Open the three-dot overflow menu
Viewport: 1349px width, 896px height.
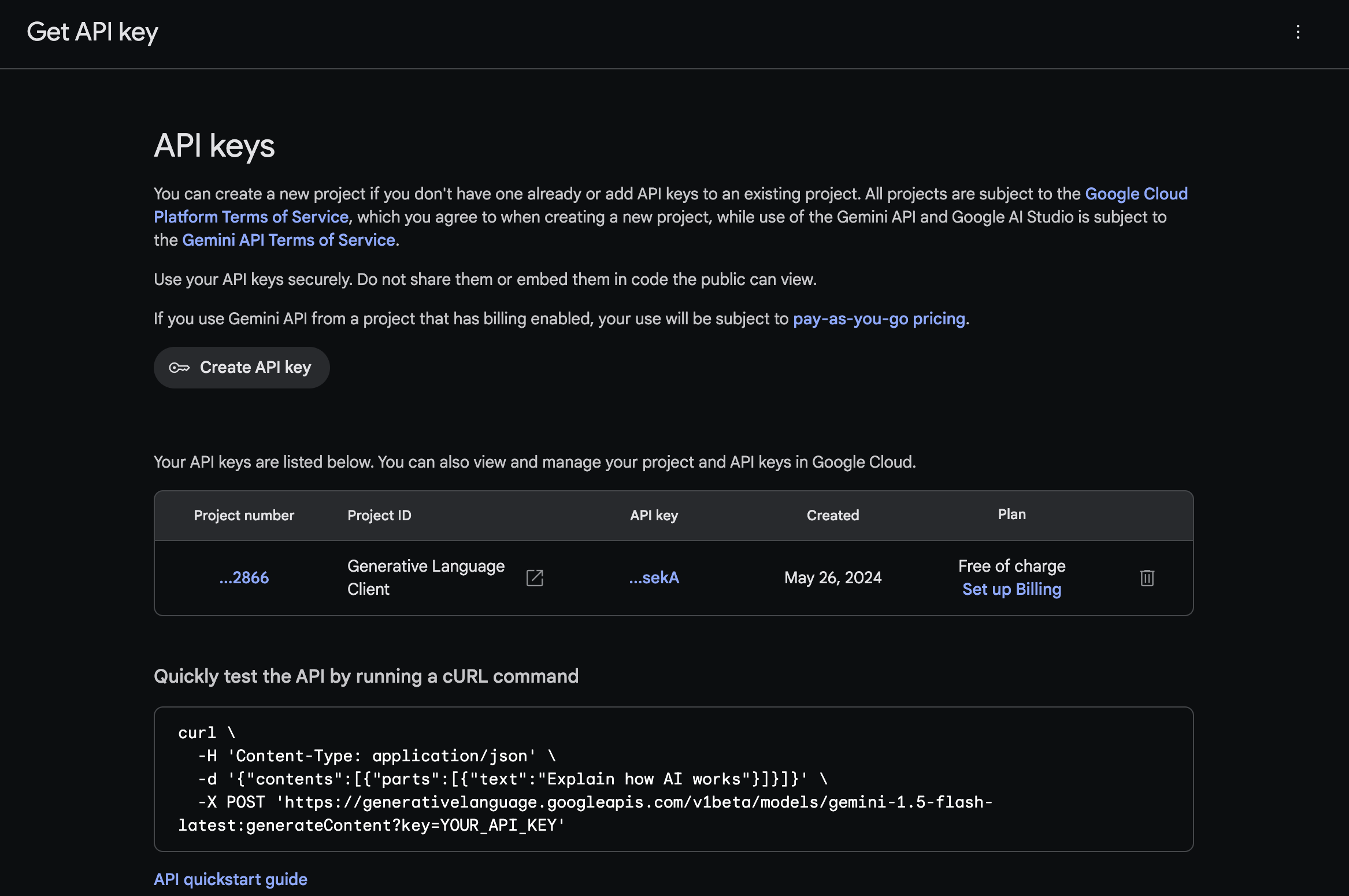coord(1298,33)
